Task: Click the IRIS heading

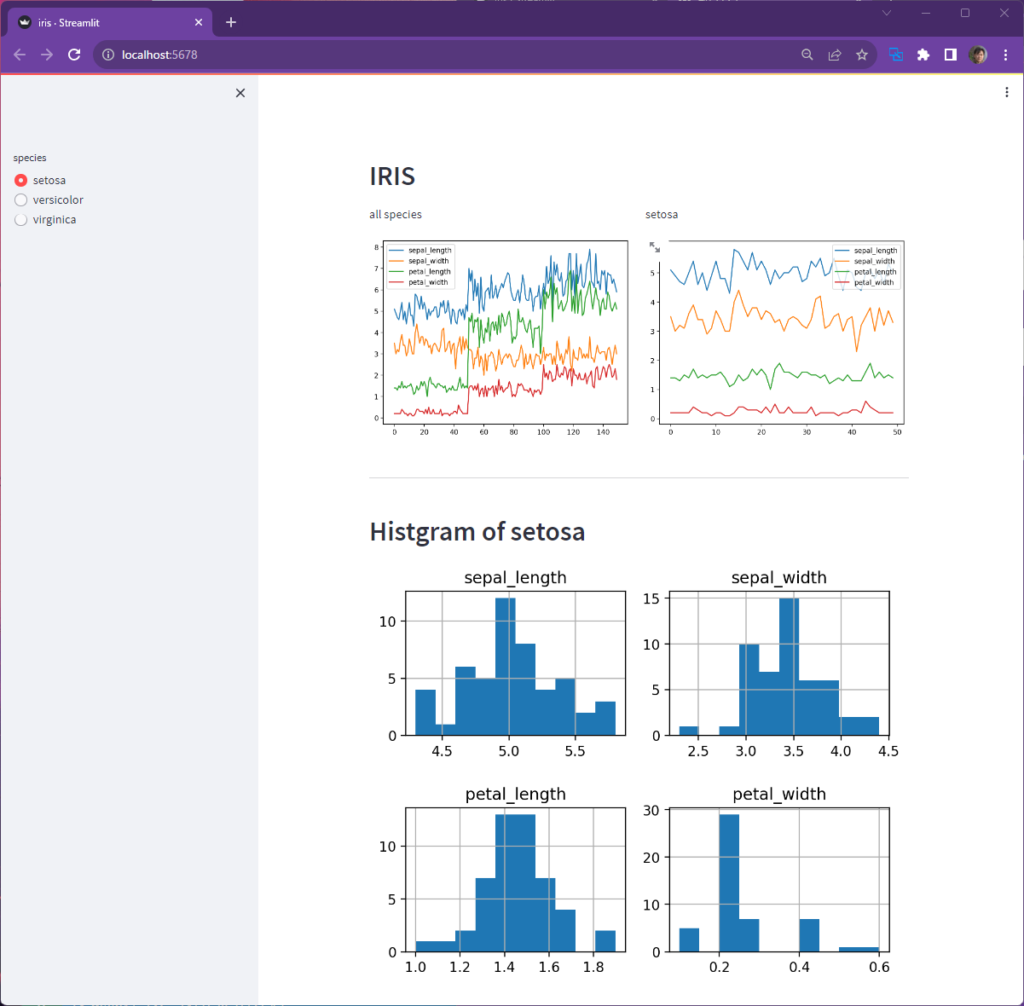Action: 392,176
